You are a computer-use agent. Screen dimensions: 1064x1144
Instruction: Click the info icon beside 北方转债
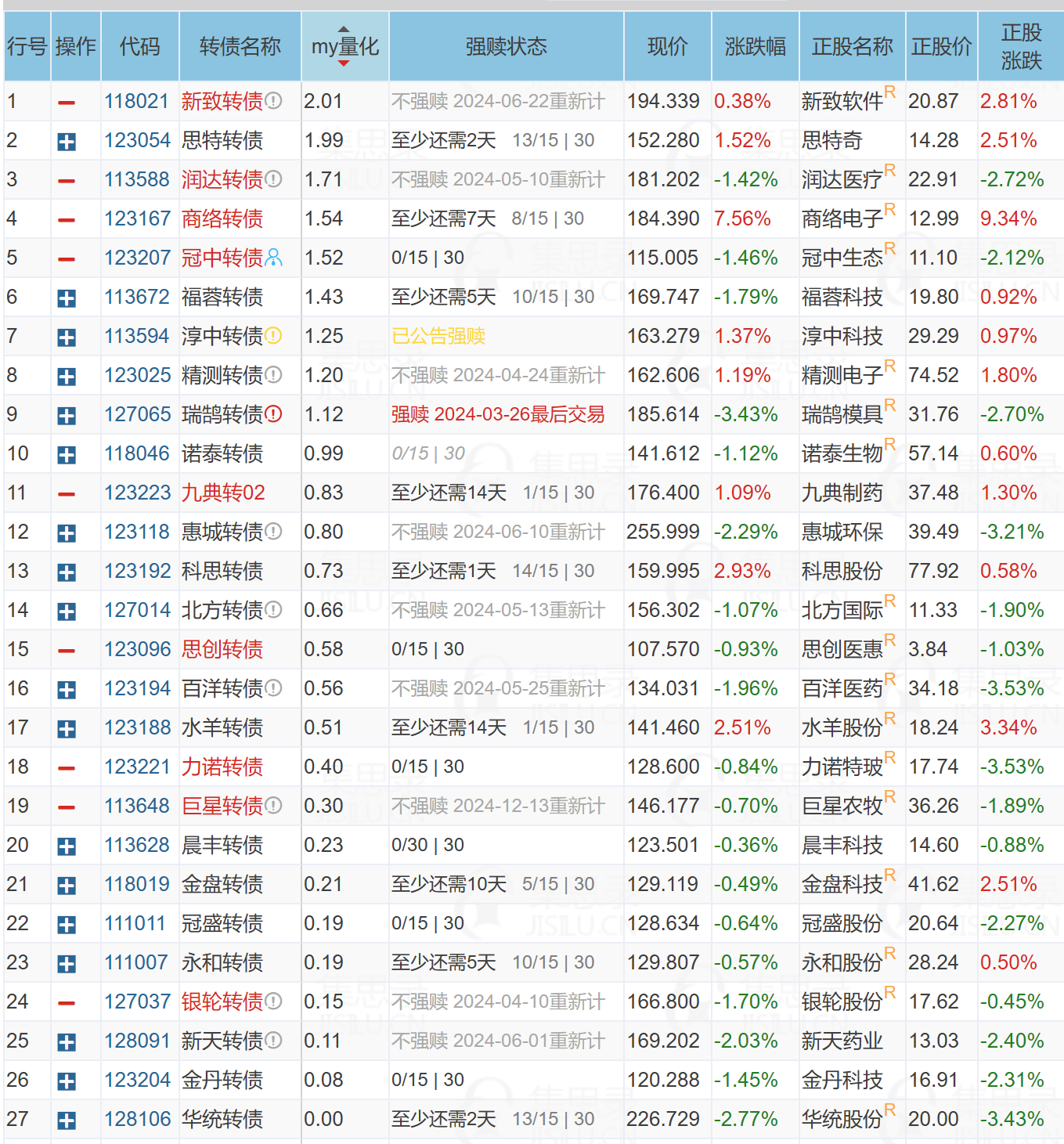273,610
